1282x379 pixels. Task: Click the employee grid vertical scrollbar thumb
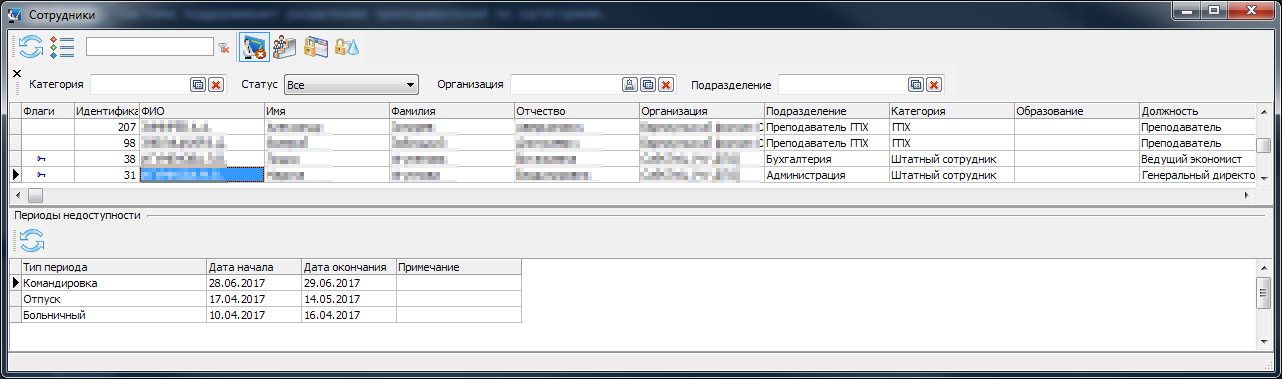[x=1264, y=145]
